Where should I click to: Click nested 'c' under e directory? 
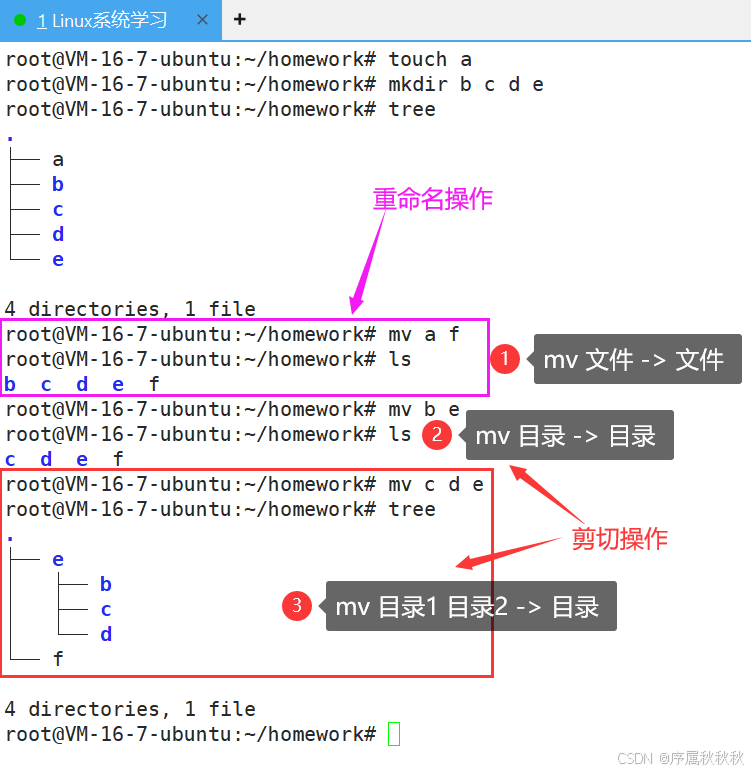click(106, 610)
